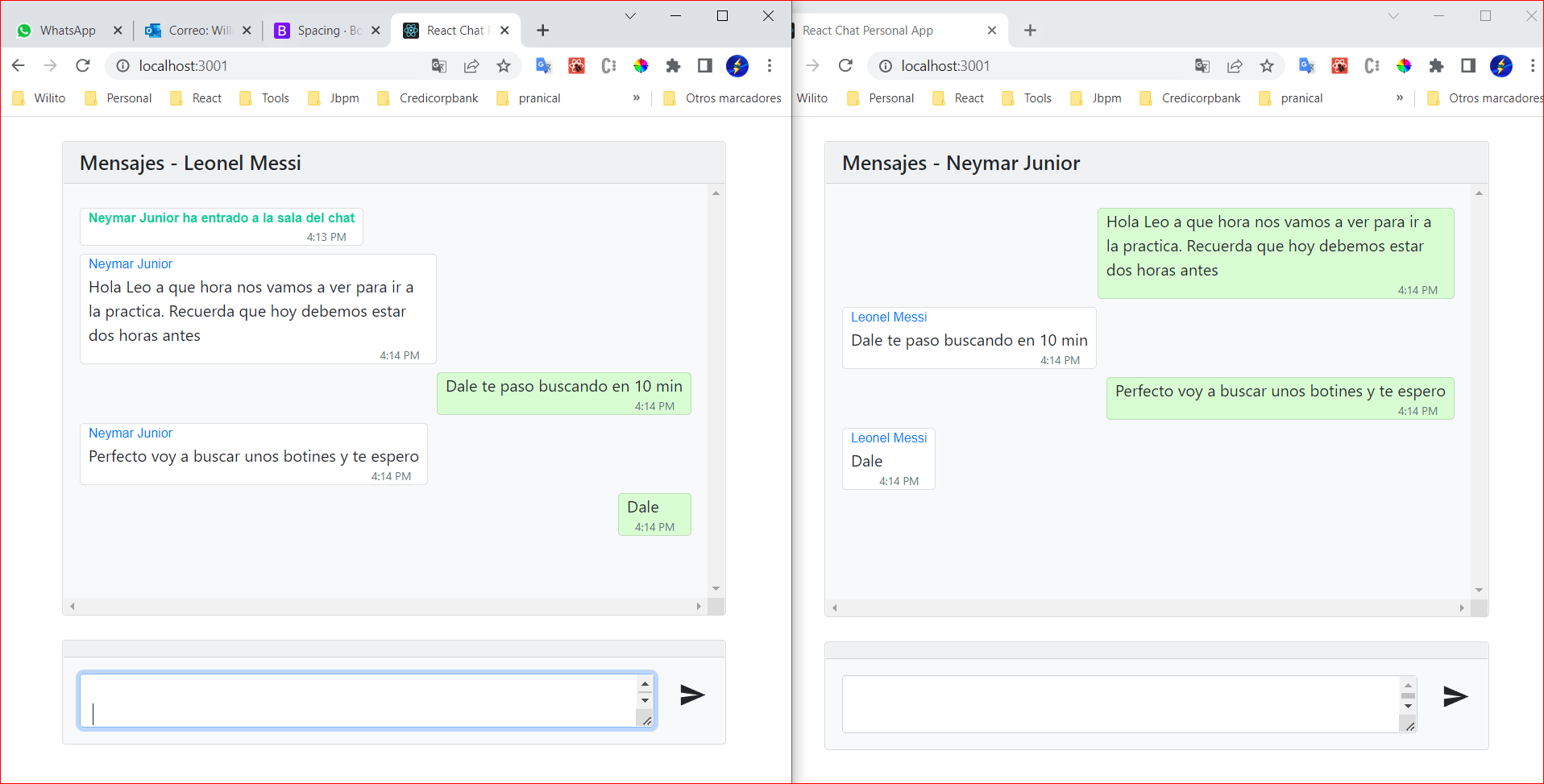Image resolution: width=1544 pixels, height=784 pixels.
Task: Click the WhatsApp tab favicon
Action: (x=25, y=30)
